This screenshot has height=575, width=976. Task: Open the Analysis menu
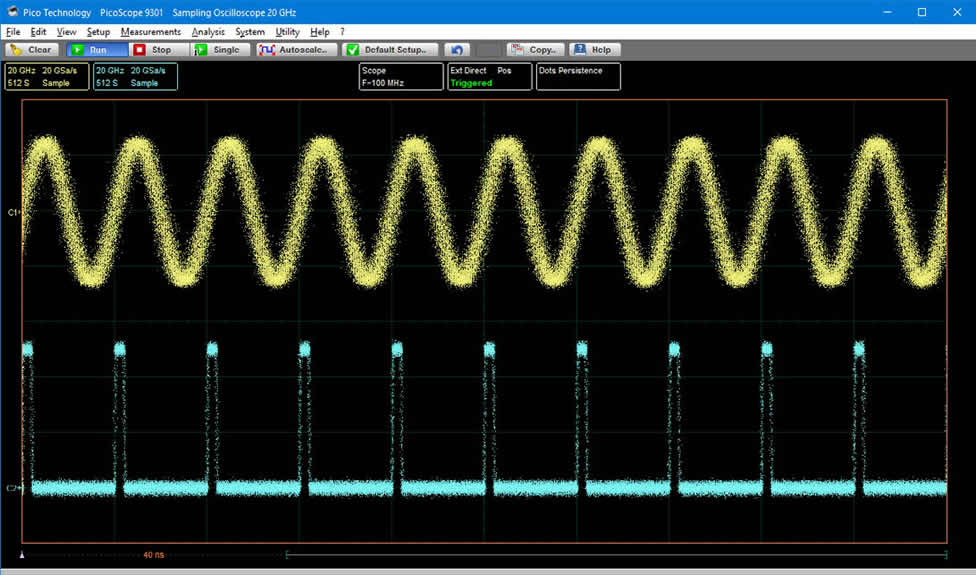tap(209, 32)
